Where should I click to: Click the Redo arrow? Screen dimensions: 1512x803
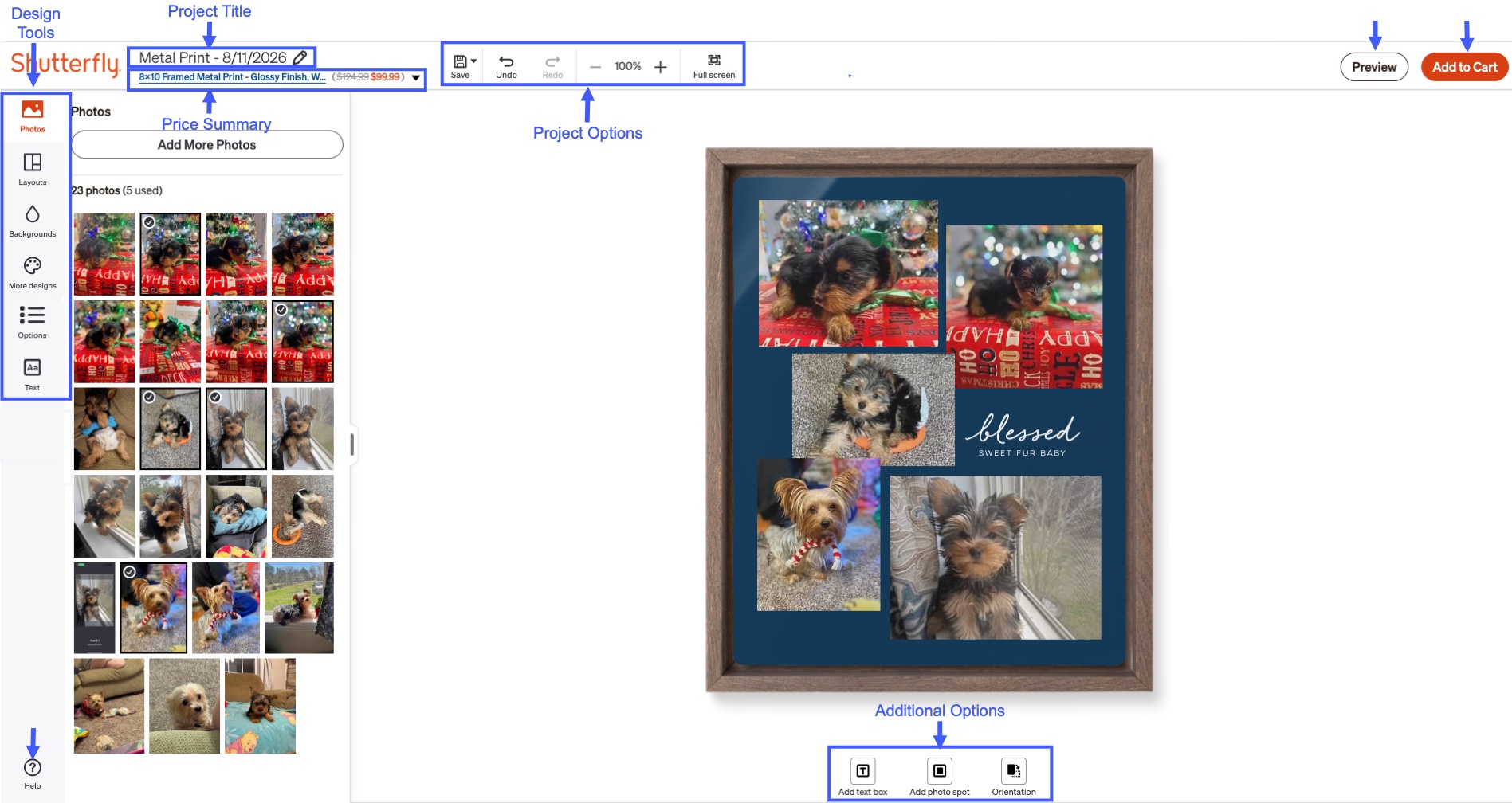tap(552, 66)
